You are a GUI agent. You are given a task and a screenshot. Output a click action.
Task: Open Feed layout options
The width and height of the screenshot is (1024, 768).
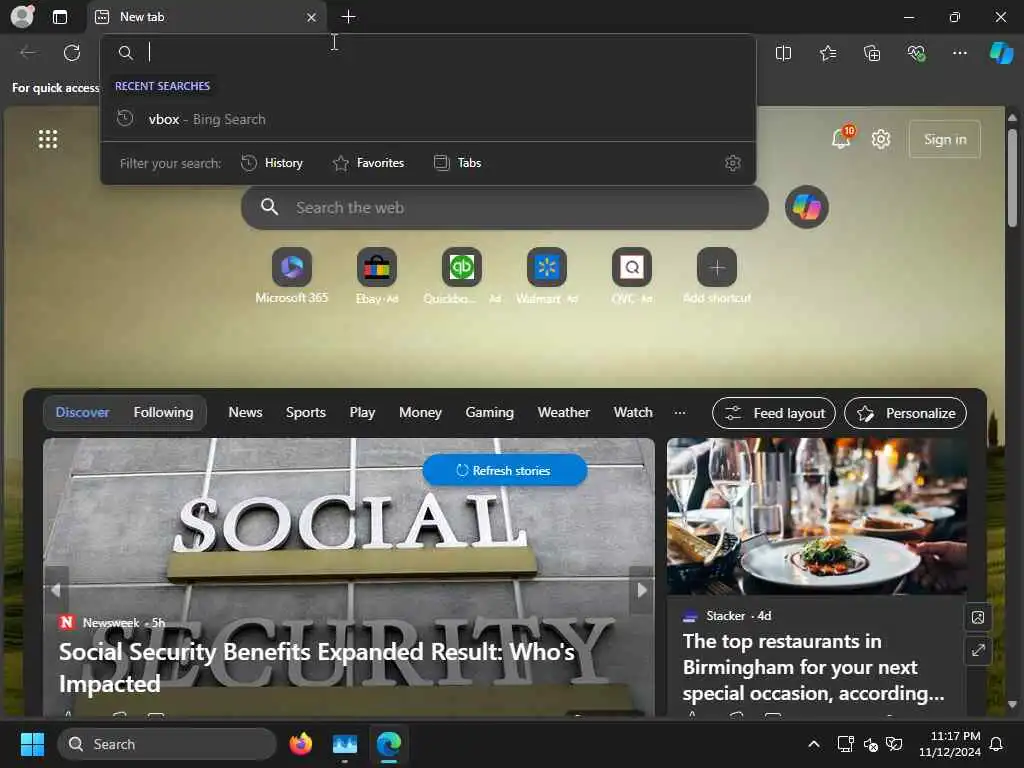coord(774,413)
